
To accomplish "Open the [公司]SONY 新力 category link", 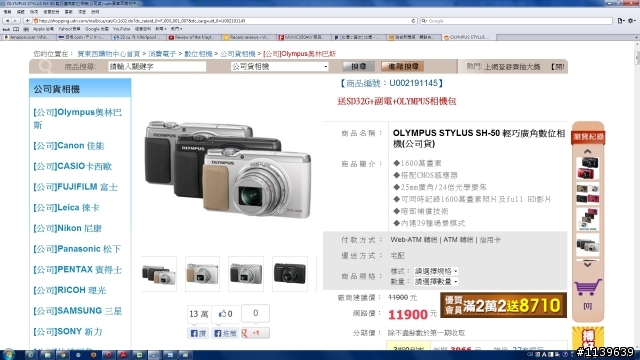I will [x=68, y=332].
